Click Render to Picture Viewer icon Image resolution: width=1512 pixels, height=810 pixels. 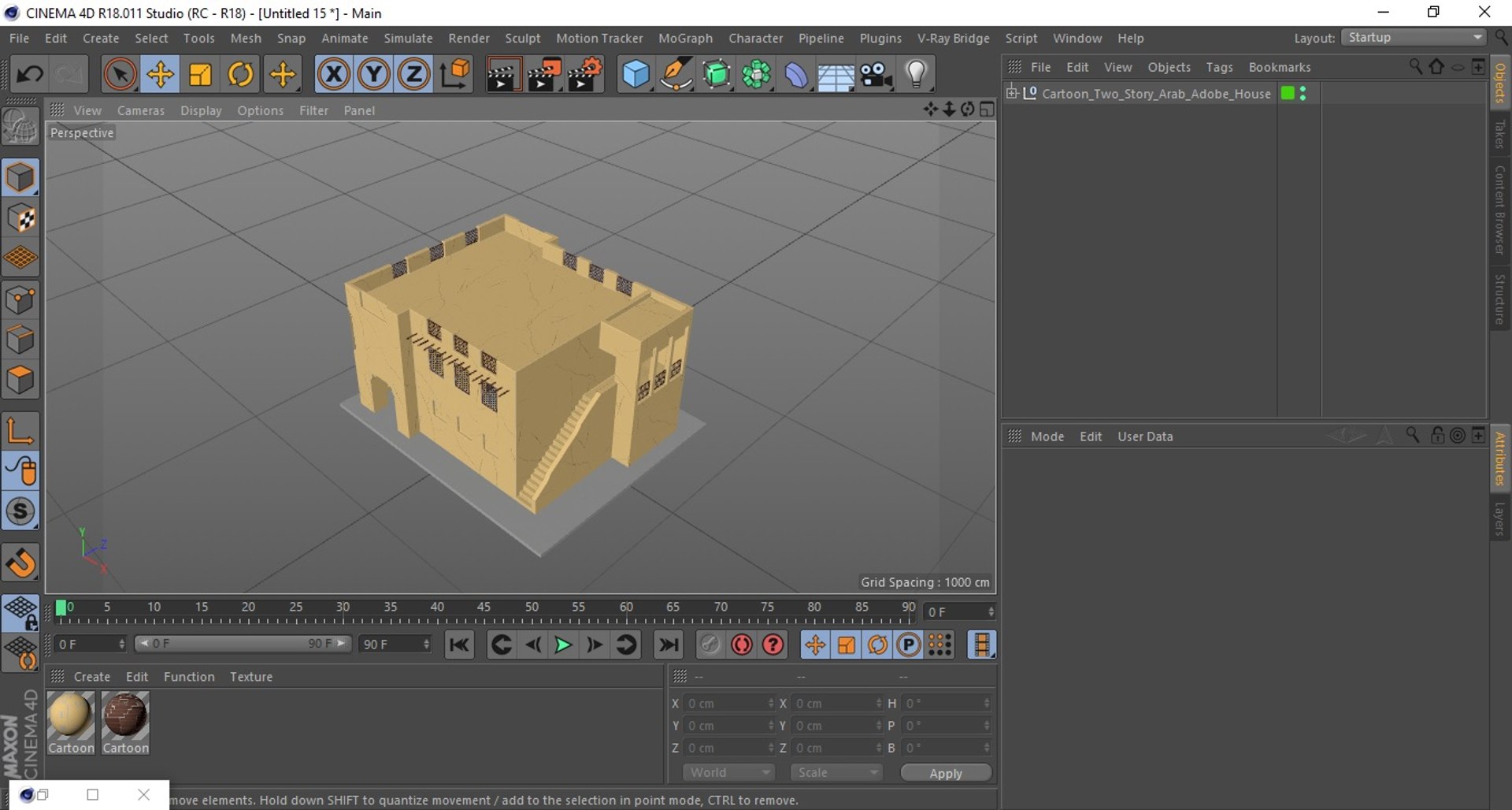point(544,75)
